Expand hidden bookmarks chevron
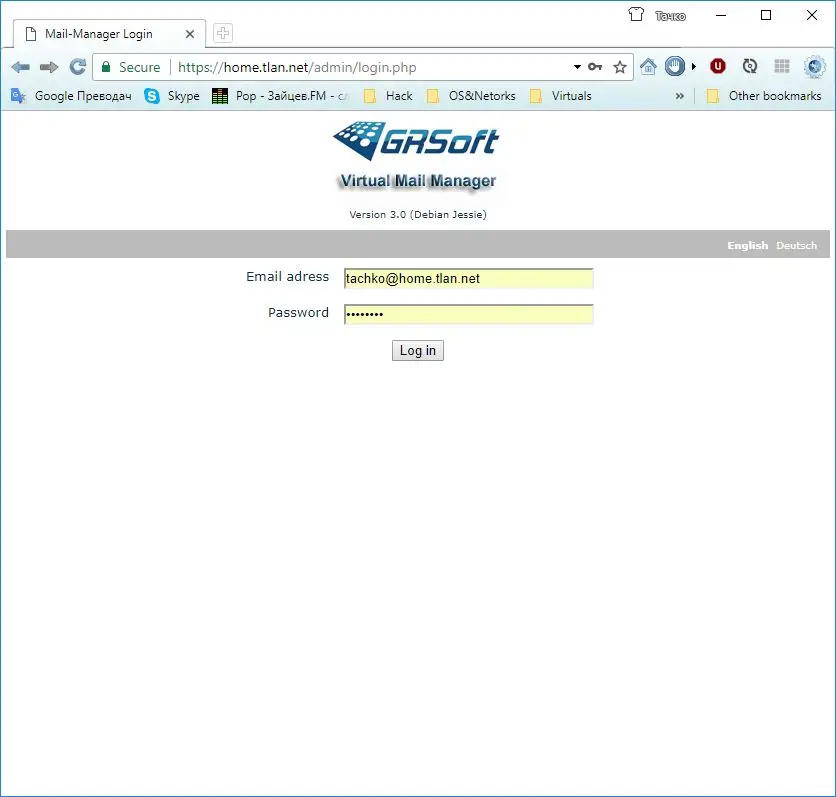This screenshot has width=836, height=797. [x=680, y=96]
